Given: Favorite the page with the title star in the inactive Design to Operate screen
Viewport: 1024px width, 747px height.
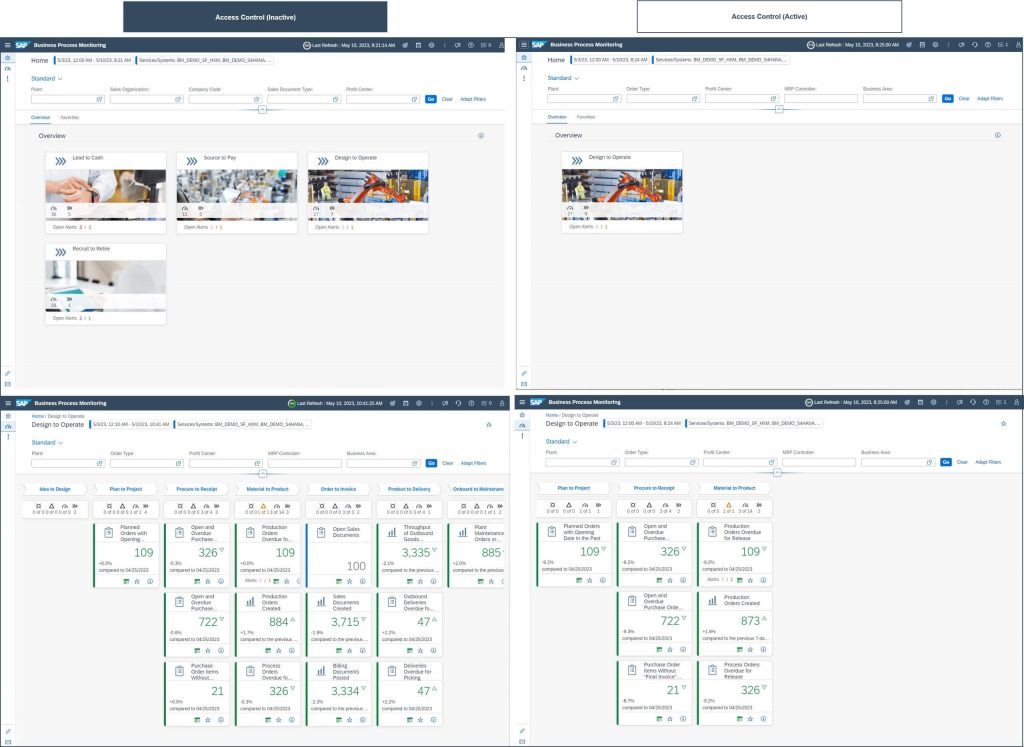Looking at the screenshot, I should [x=488, y=424].
